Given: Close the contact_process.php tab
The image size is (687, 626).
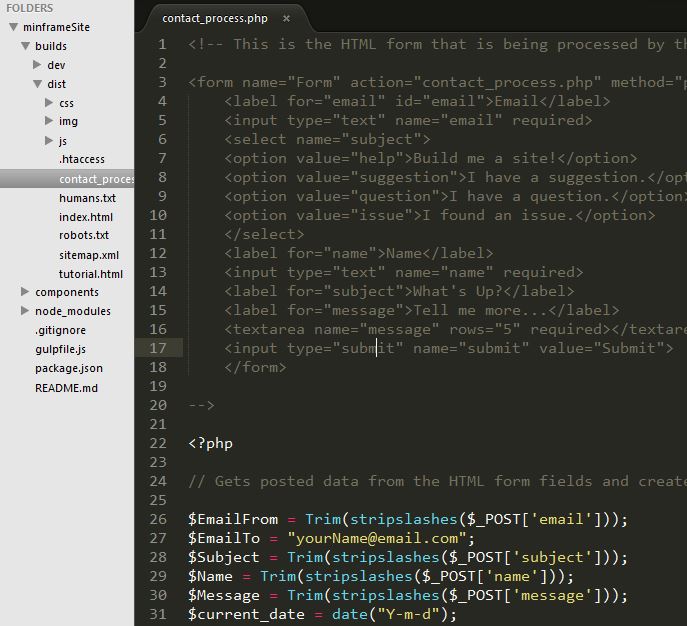Looking at the screenshot, I should click(286, 18).
